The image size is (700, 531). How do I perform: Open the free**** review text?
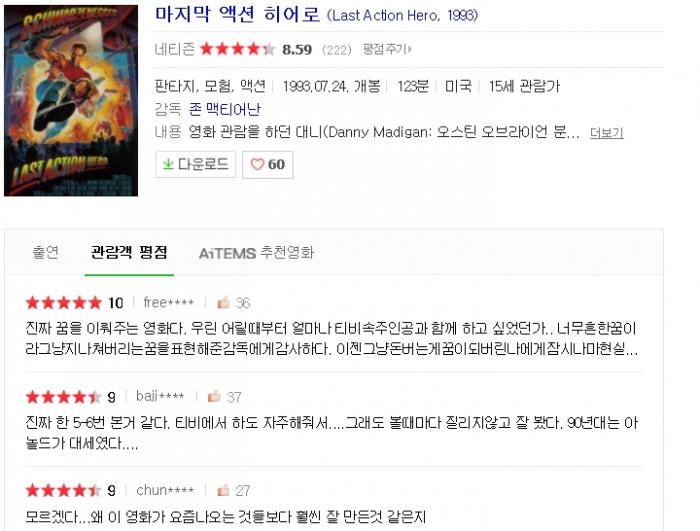point(331,339)
